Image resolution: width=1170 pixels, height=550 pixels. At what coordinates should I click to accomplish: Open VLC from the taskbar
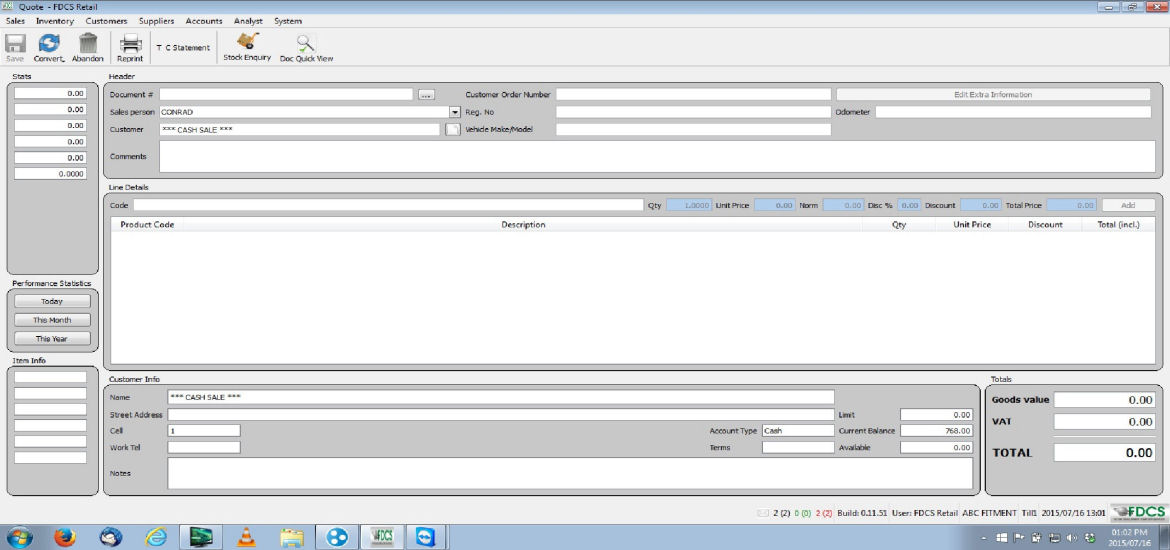click(x=245, y=537)
